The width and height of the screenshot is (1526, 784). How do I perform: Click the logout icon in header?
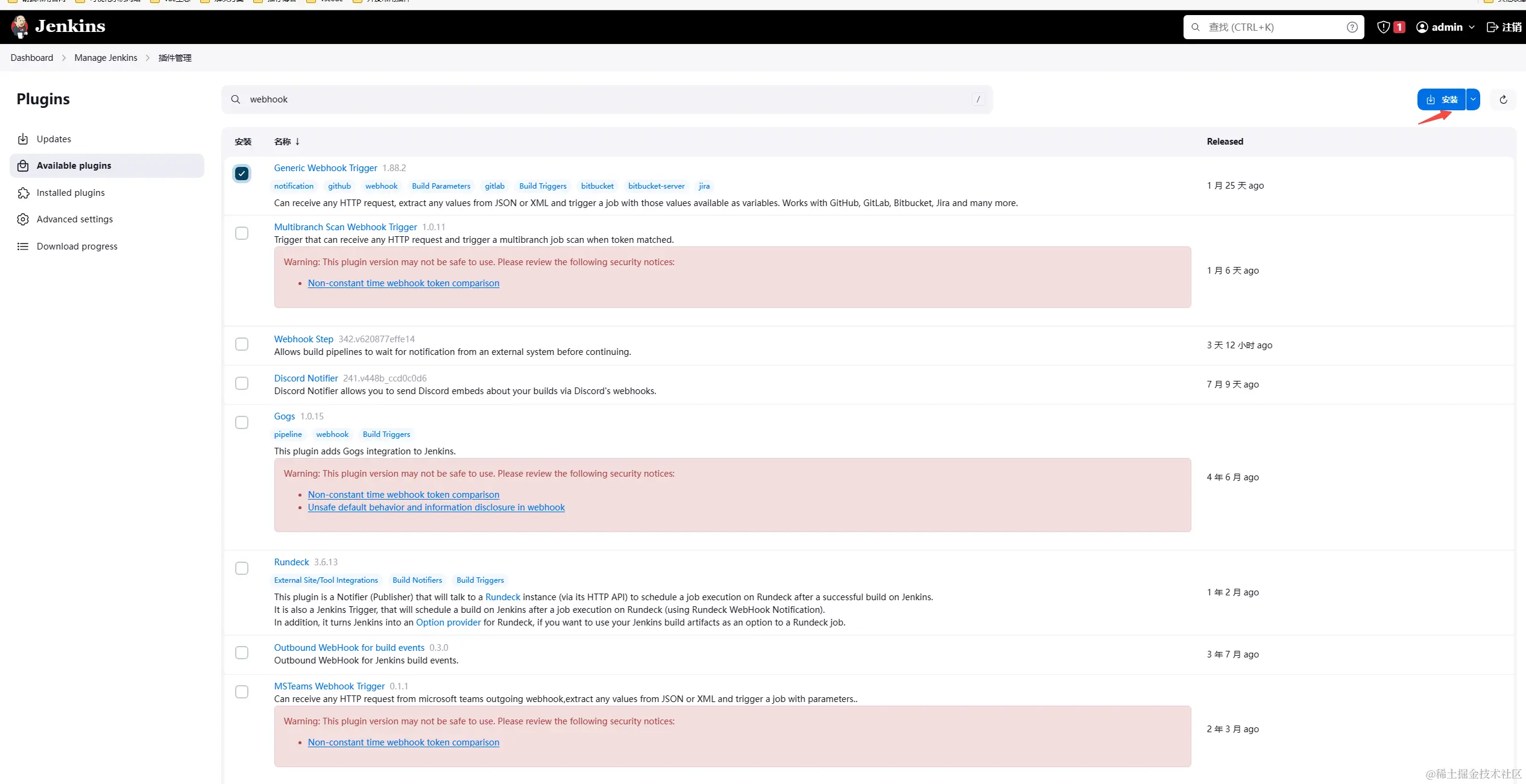(x=1492, y=27)
